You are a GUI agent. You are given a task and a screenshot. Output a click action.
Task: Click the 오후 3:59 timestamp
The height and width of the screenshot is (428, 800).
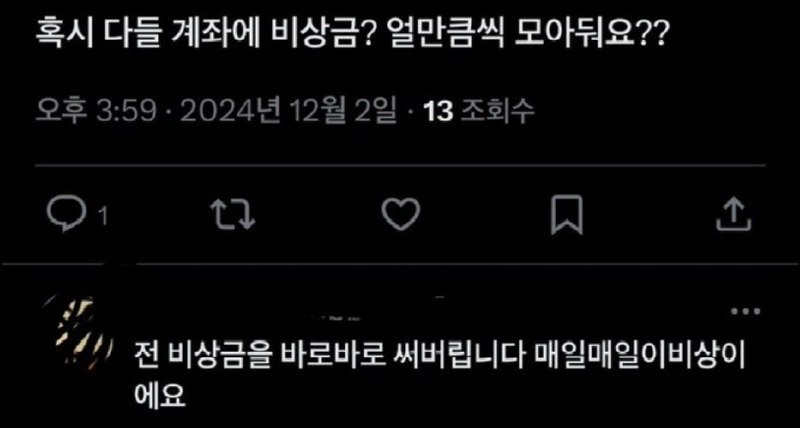click(x=96, y=111)
